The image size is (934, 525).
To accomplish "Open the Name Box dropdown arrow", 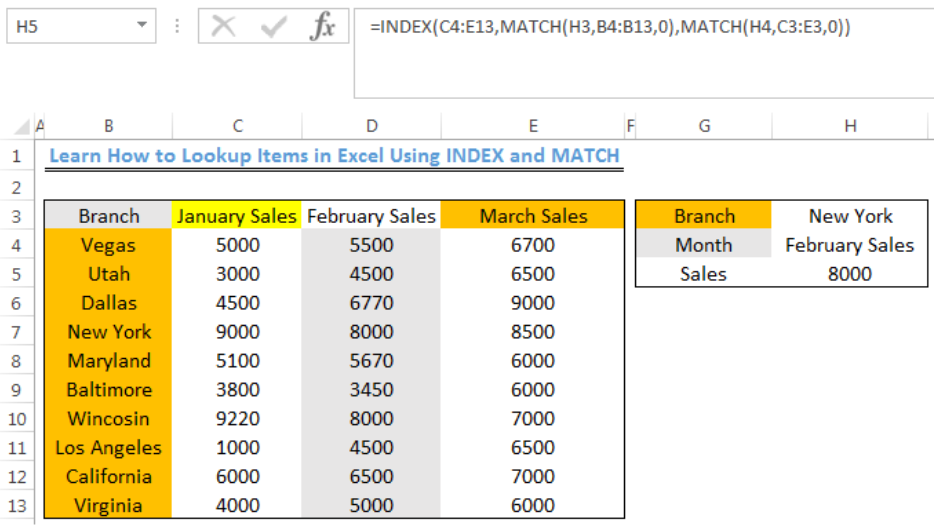I will (142, 25).
